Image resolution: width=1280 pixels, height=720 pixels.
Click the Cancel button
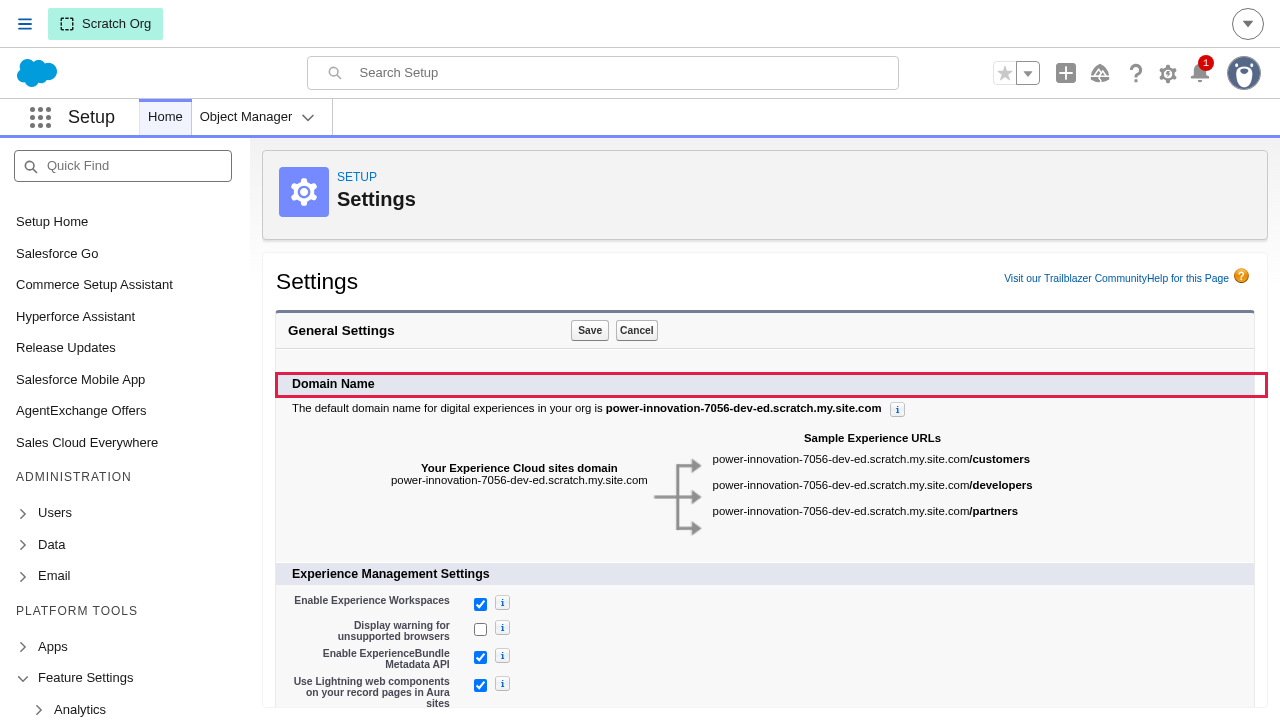click(637, 330)
